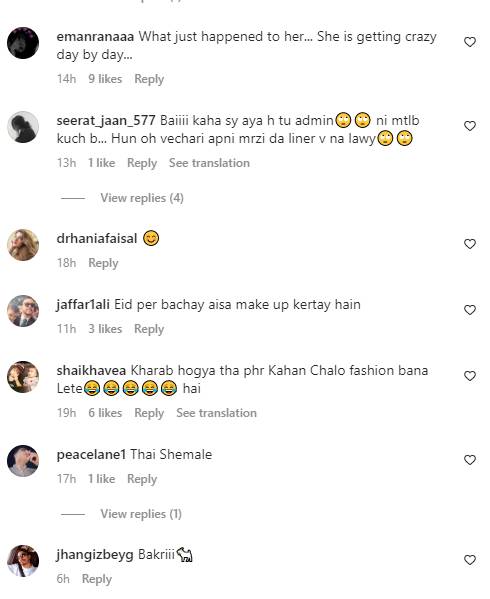
Task: Tap the heart next to drhaniafaisal's comment
Action: (470, 244)
